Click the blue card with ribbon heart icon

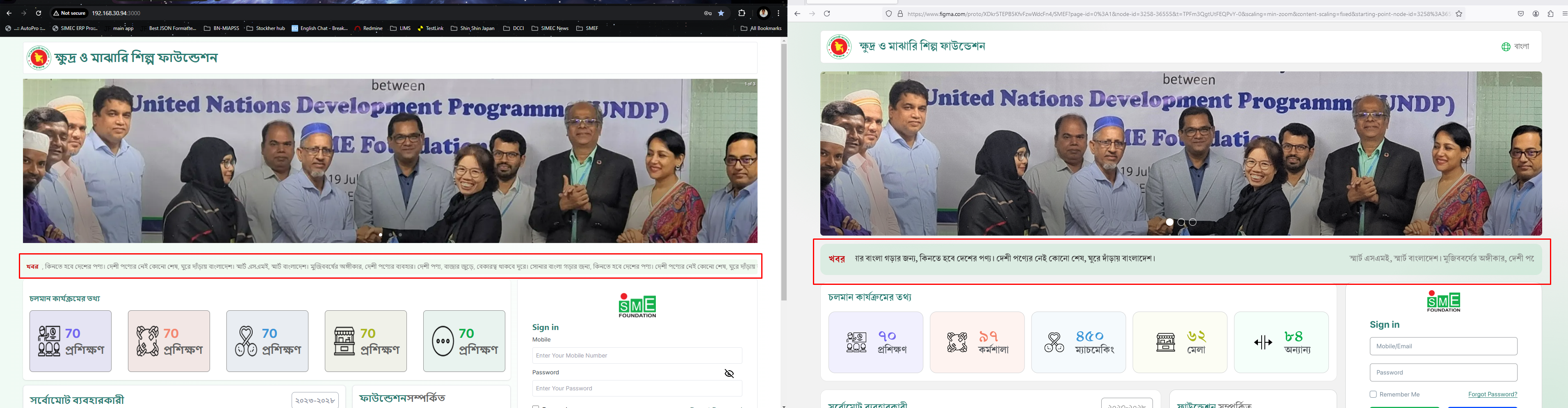click(267, 341)
